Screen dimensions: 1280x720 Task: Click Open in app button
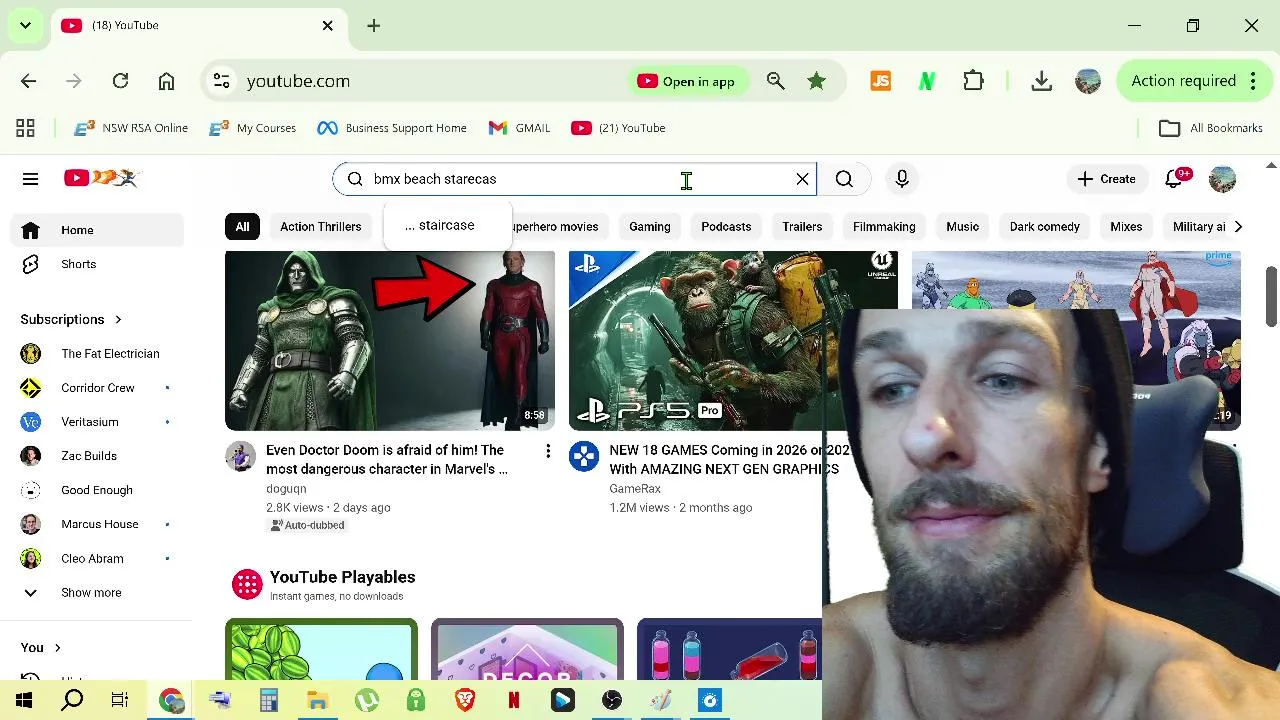point(687,81)
